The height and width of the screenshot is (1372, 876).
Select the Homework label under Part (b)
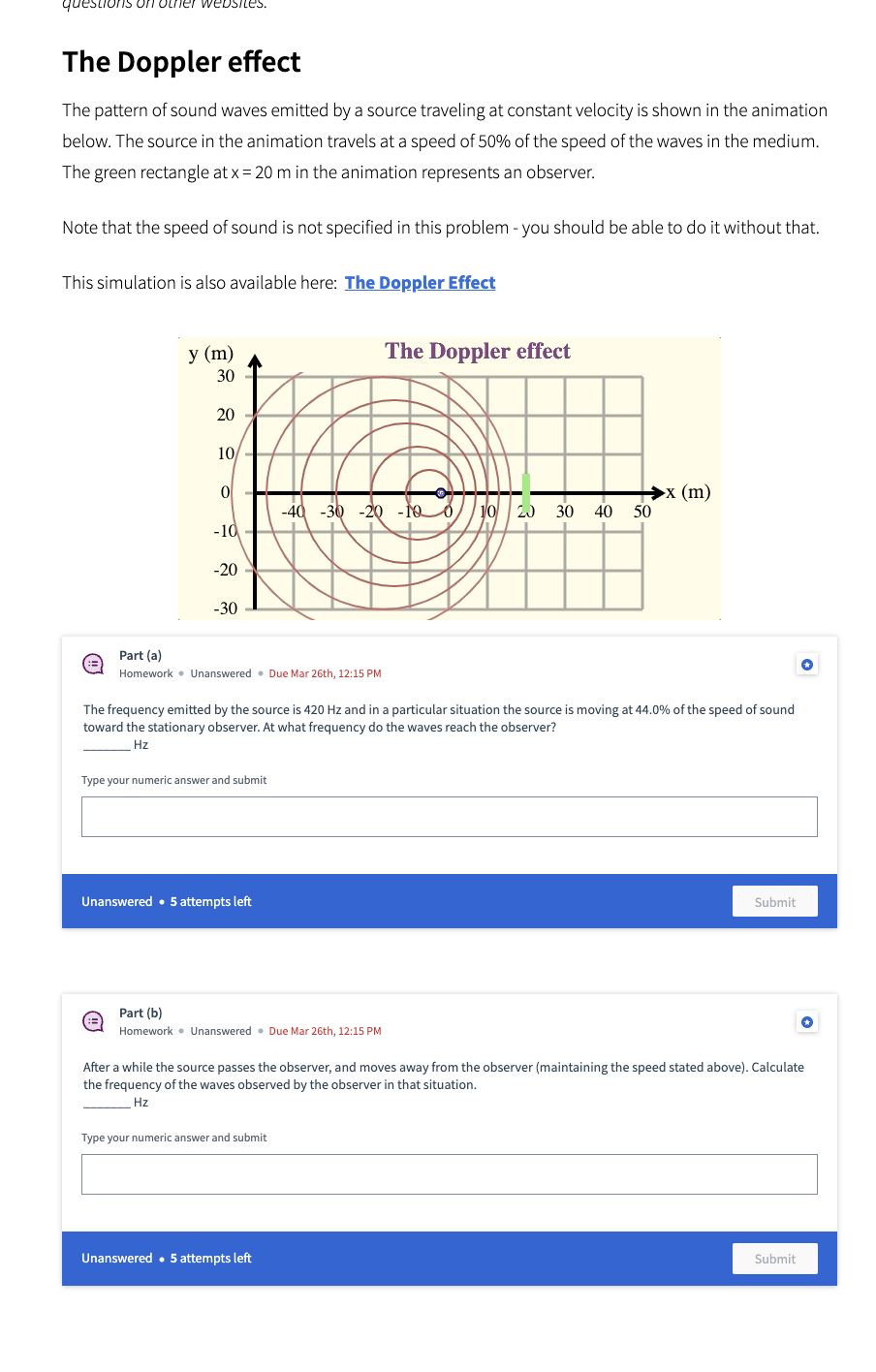pos(145,1030)
